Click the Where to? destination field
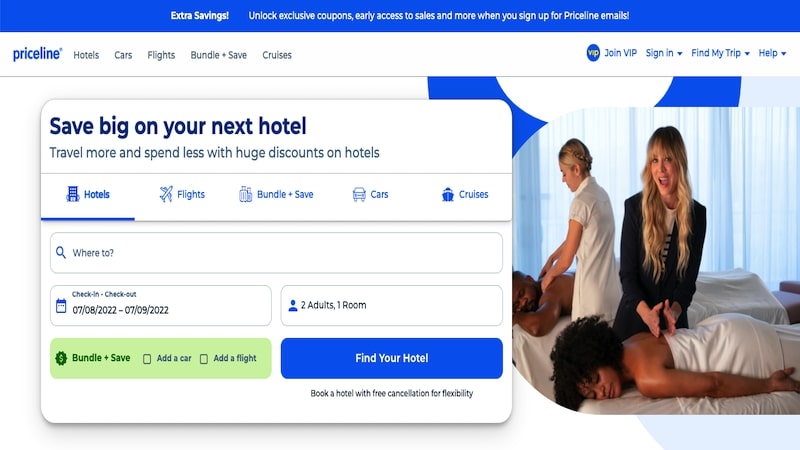 (276, 253)
